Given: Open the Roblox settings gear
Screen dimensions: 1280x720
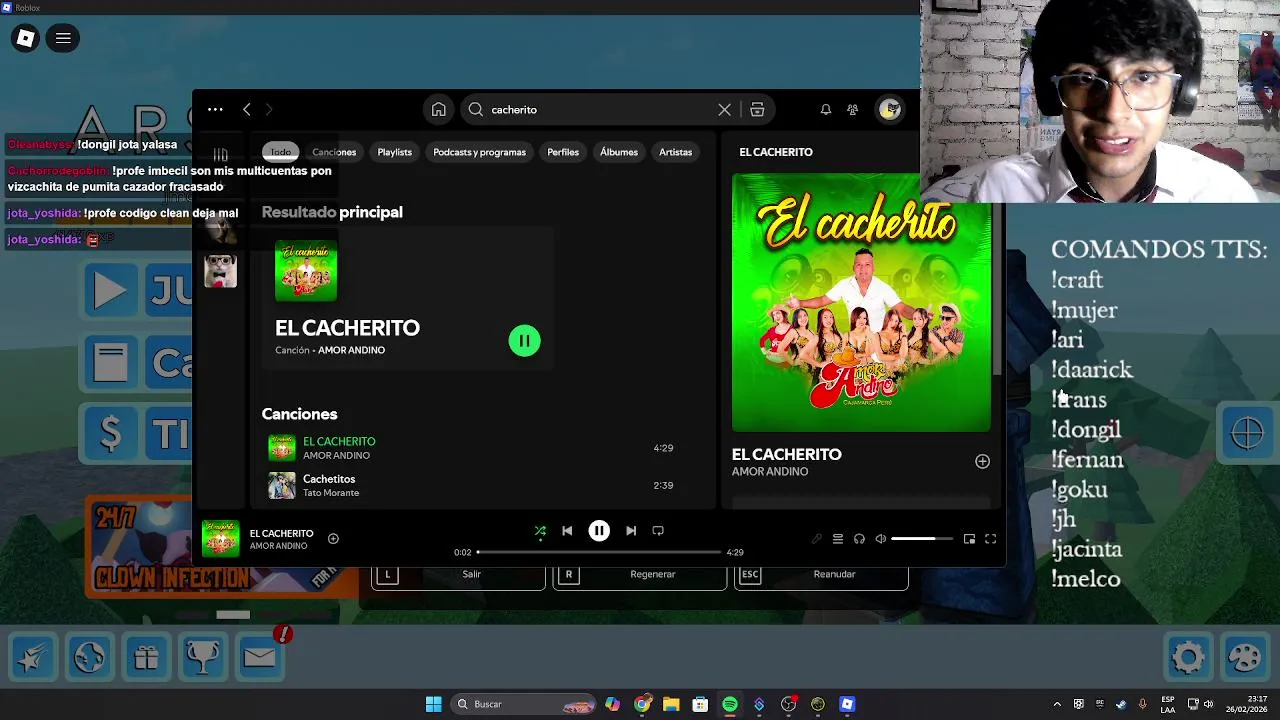Looking at the screenshot, I should [x=1188, y=657].
